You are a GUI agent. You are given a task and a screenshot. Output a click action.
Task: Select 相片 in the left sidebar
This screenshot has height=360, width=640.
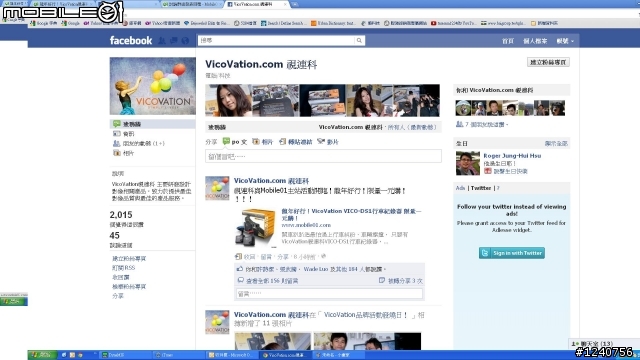click(x=123, y=153)
